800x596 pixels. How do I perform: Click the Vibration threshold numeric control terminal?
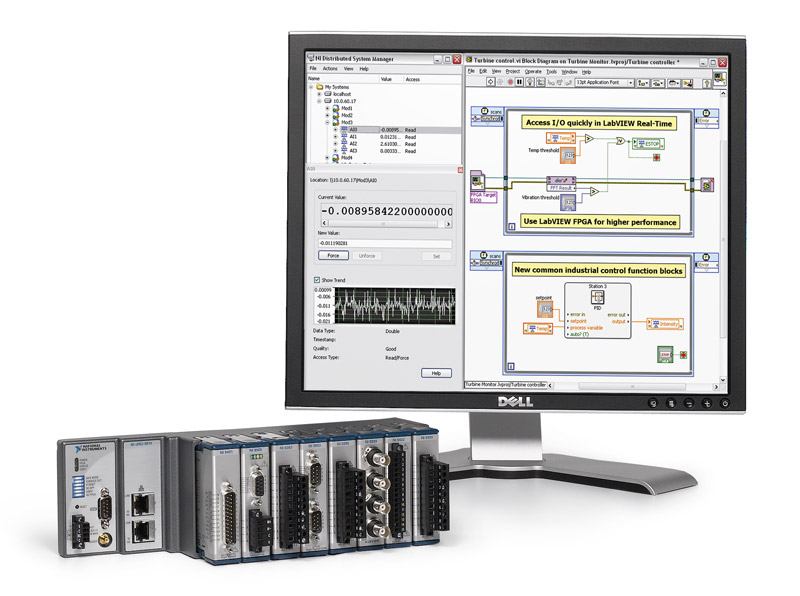tap(568, 203)
